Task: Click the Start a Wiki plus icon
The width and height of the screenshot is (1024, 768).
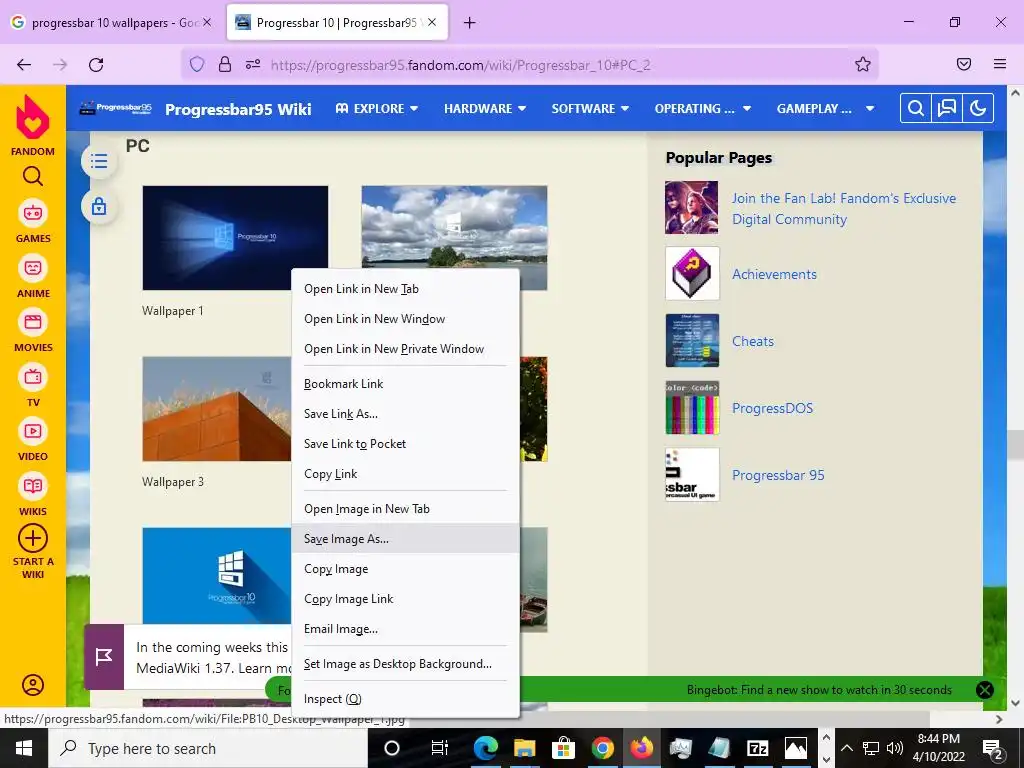Action: (33, 539)
